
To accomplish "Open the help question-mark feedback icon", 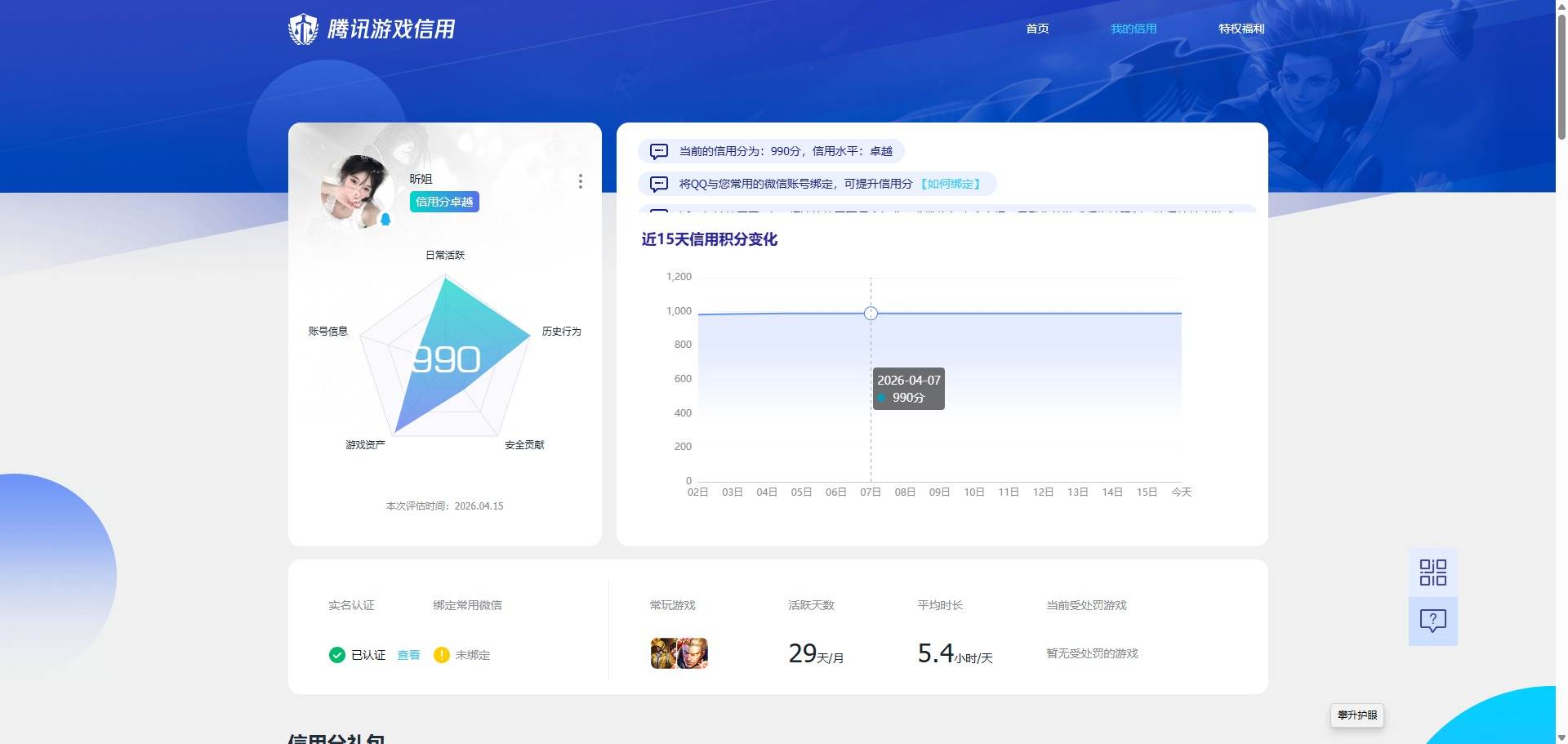I will point(1432,621).
